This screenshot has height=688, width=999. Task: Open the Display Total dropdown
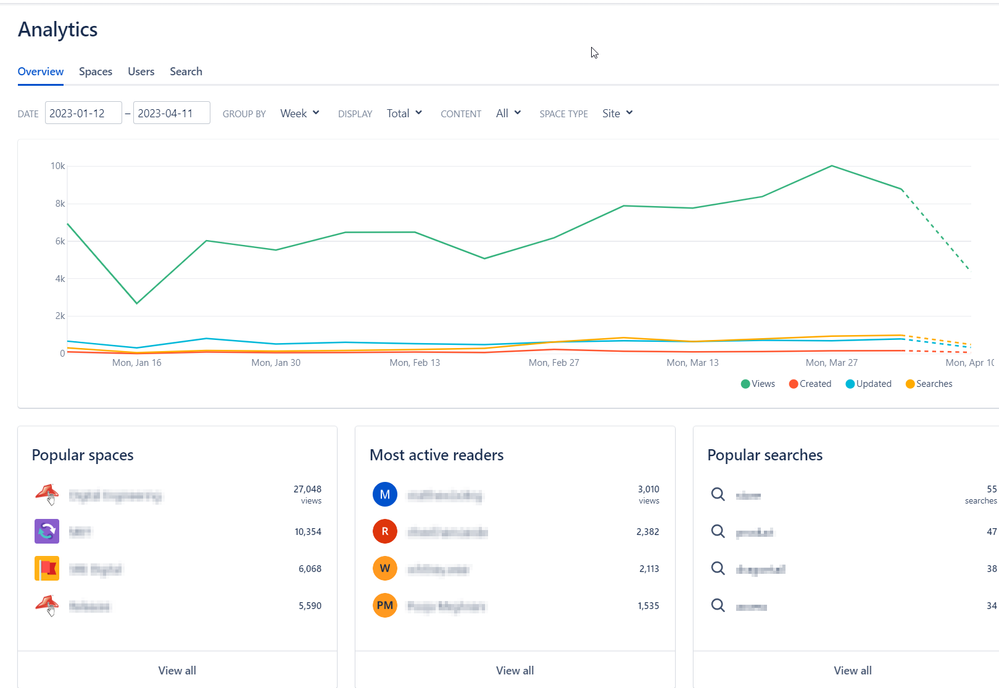point(404,113)
